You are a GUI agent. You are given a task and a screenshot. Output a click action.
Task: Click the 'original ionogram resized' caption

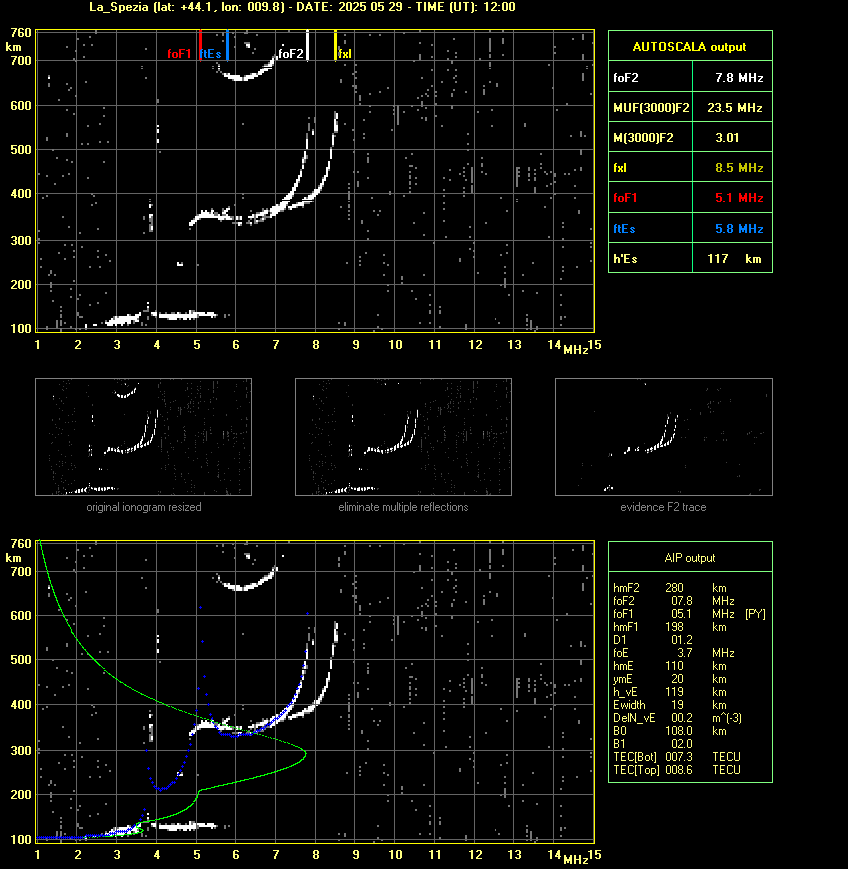click(x=144, y=507)
